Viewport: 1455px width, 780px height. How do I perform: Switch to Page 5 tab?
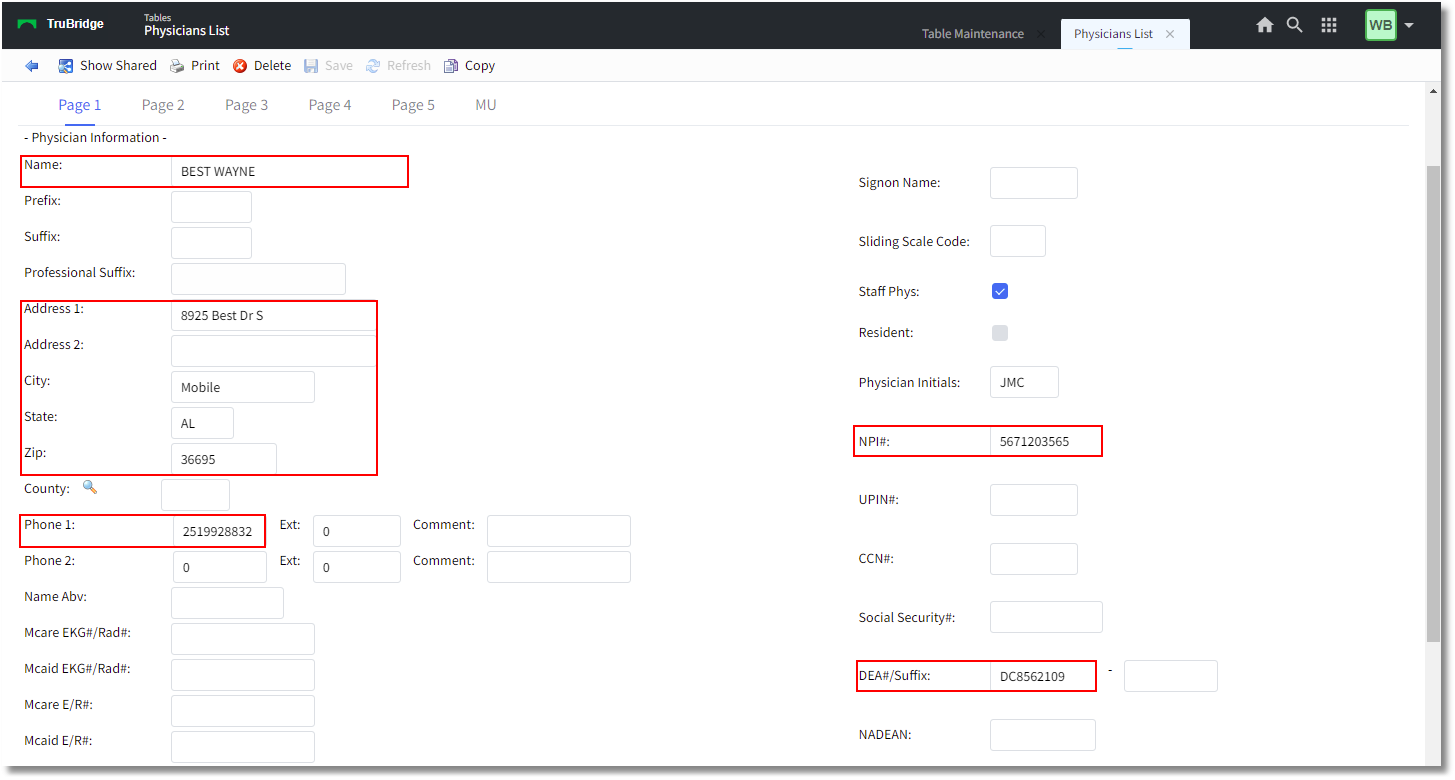coord(413,105)
